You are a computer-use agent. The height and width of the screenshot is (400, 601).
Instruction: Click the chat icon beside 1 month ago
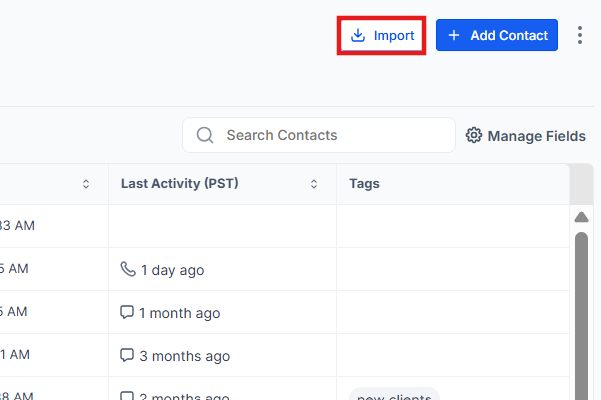coord(127,312)
